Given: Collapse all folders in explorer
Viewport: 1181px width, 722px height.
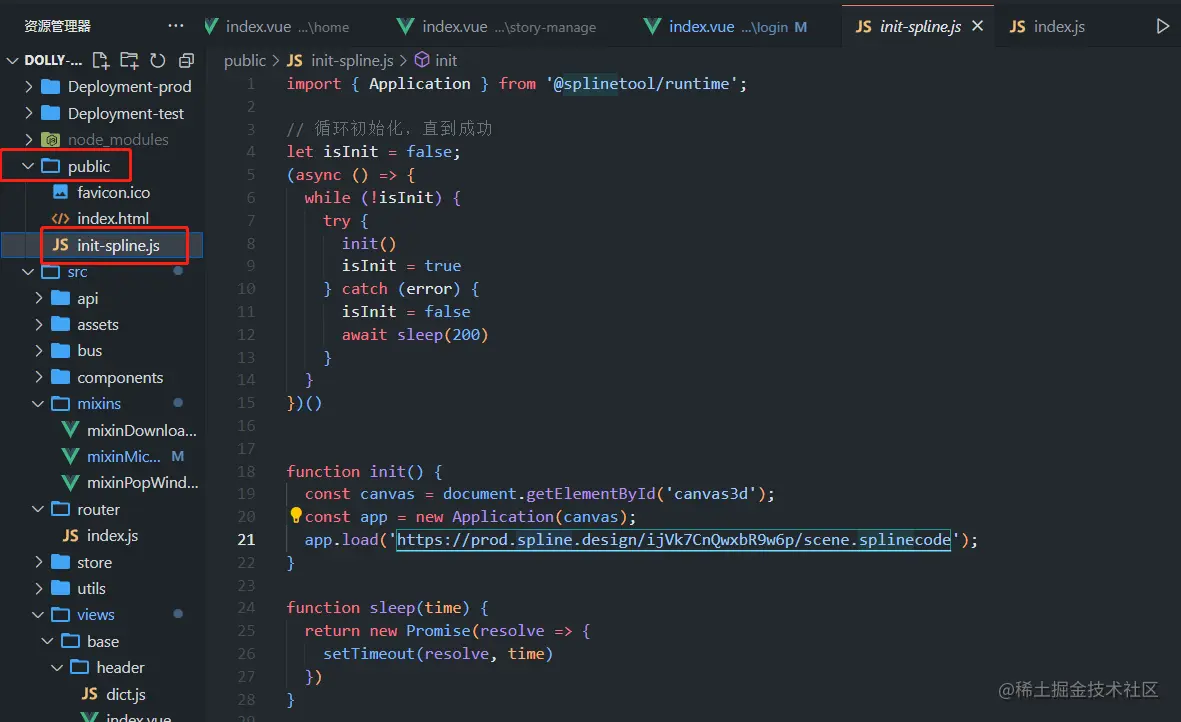Looking at the screenshot, I should tap(186, 60).
